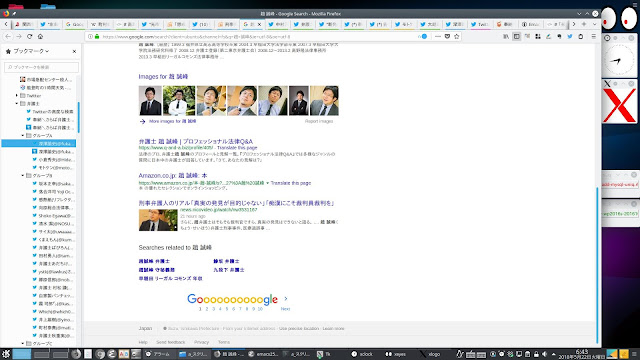Click the video result thumbnail
Image resolution: width=640 pixels, height=360 pixels.
[158, 220]
